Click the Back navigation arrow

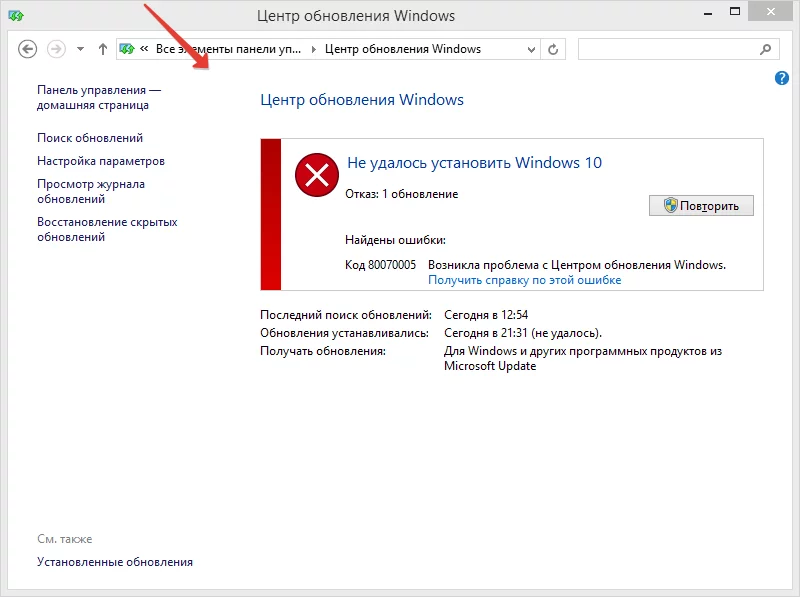28,49
